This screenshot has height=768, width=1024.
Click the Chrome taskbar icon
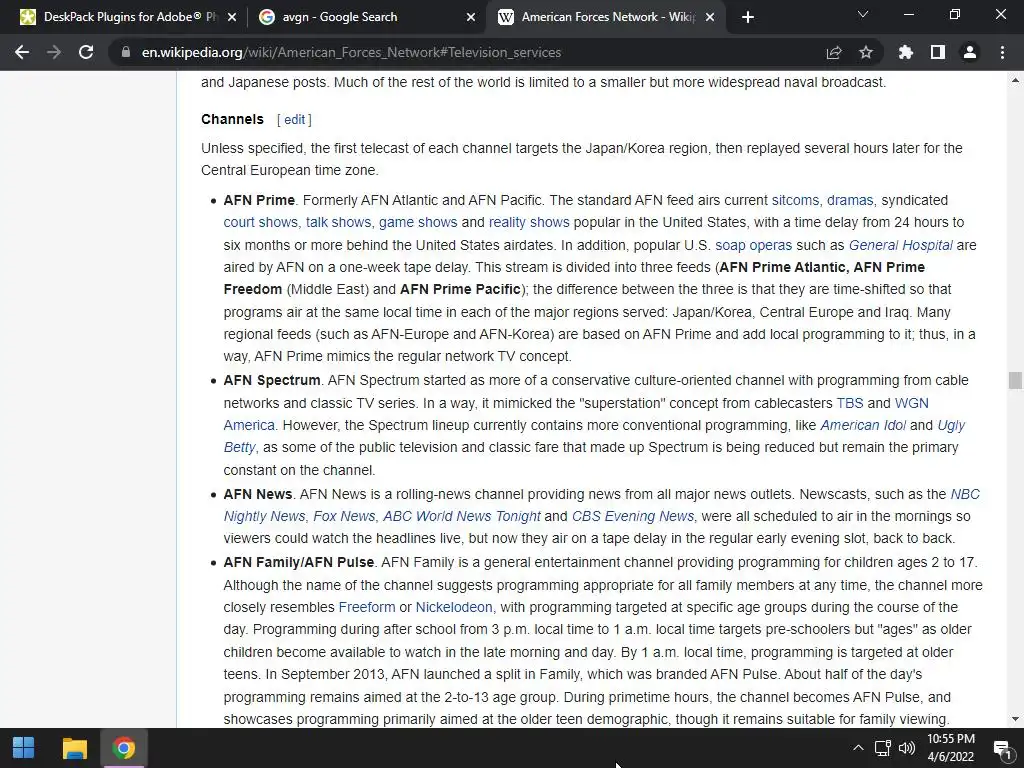point(123,748)
